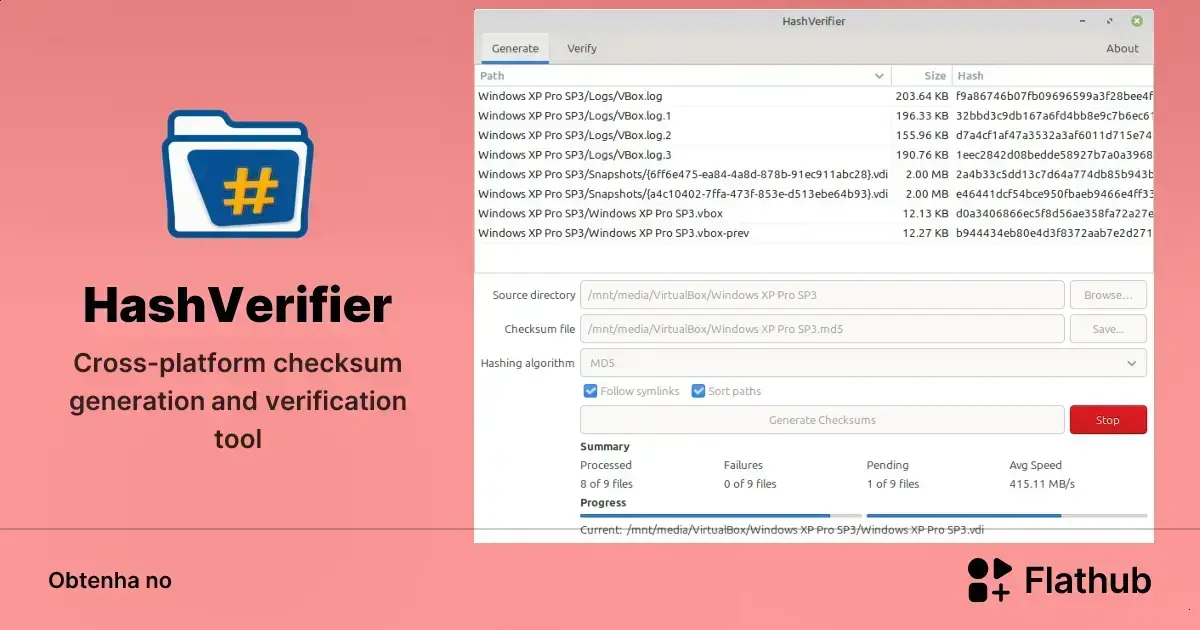The image size is (1200, 630).
Task: Click the Save... button
Action: click(1108, 329)
